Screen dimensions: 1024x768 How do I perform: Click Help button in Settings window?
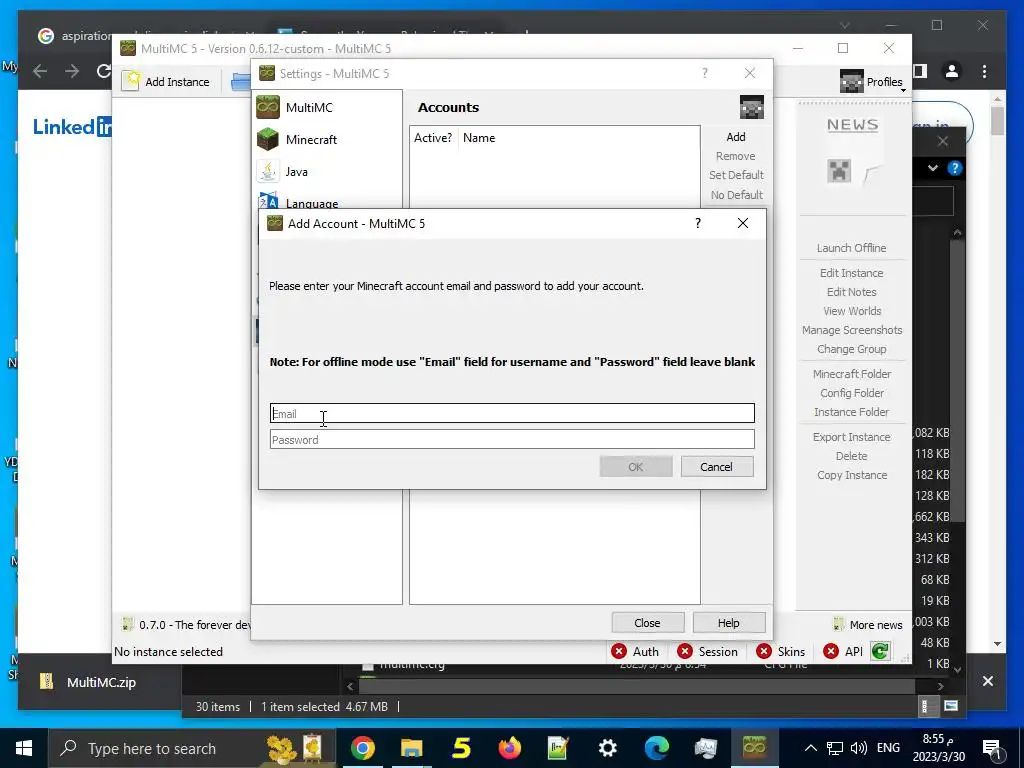[728, 623]
